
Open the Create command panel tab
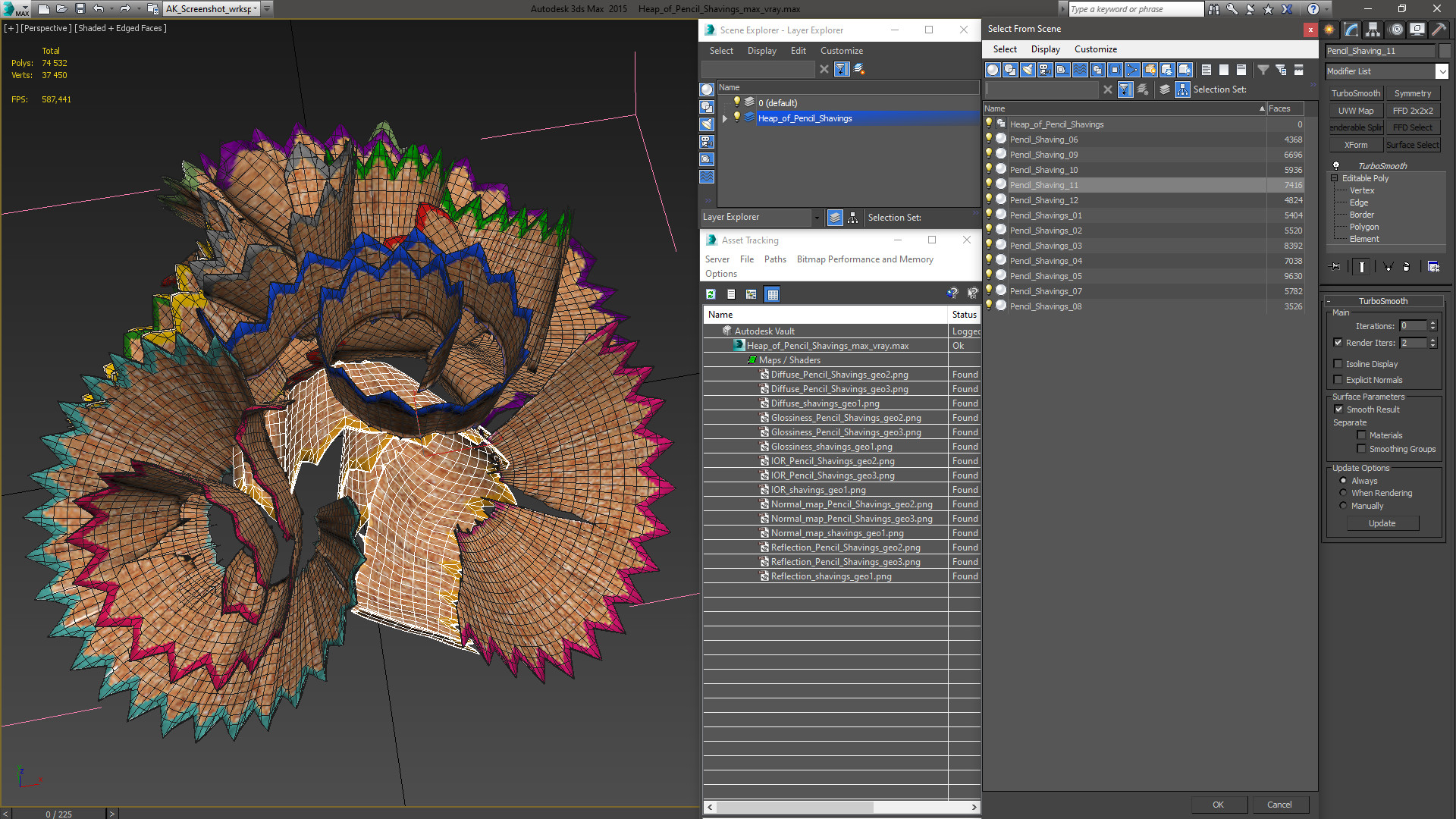[x=1329, y=30]
